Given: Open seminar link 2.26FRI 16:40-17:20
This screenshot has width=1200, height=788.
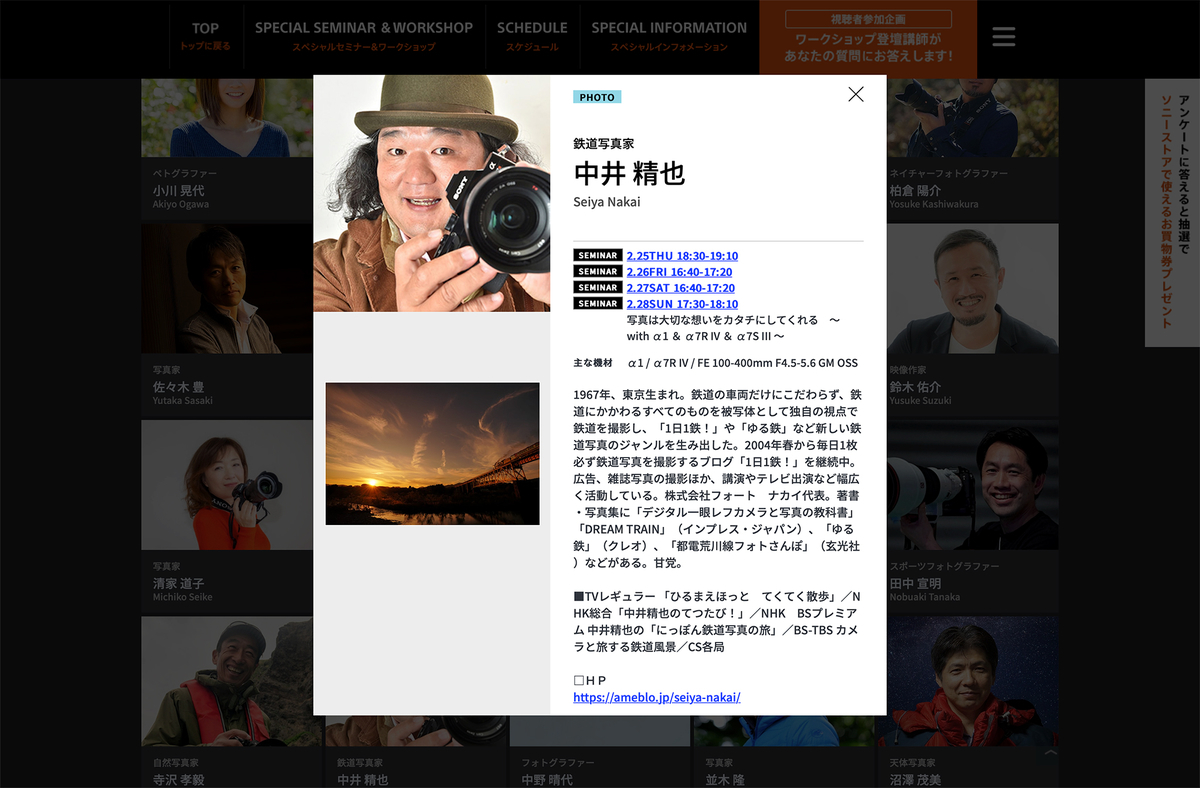Looking at the screenshot, I should 679,272.
